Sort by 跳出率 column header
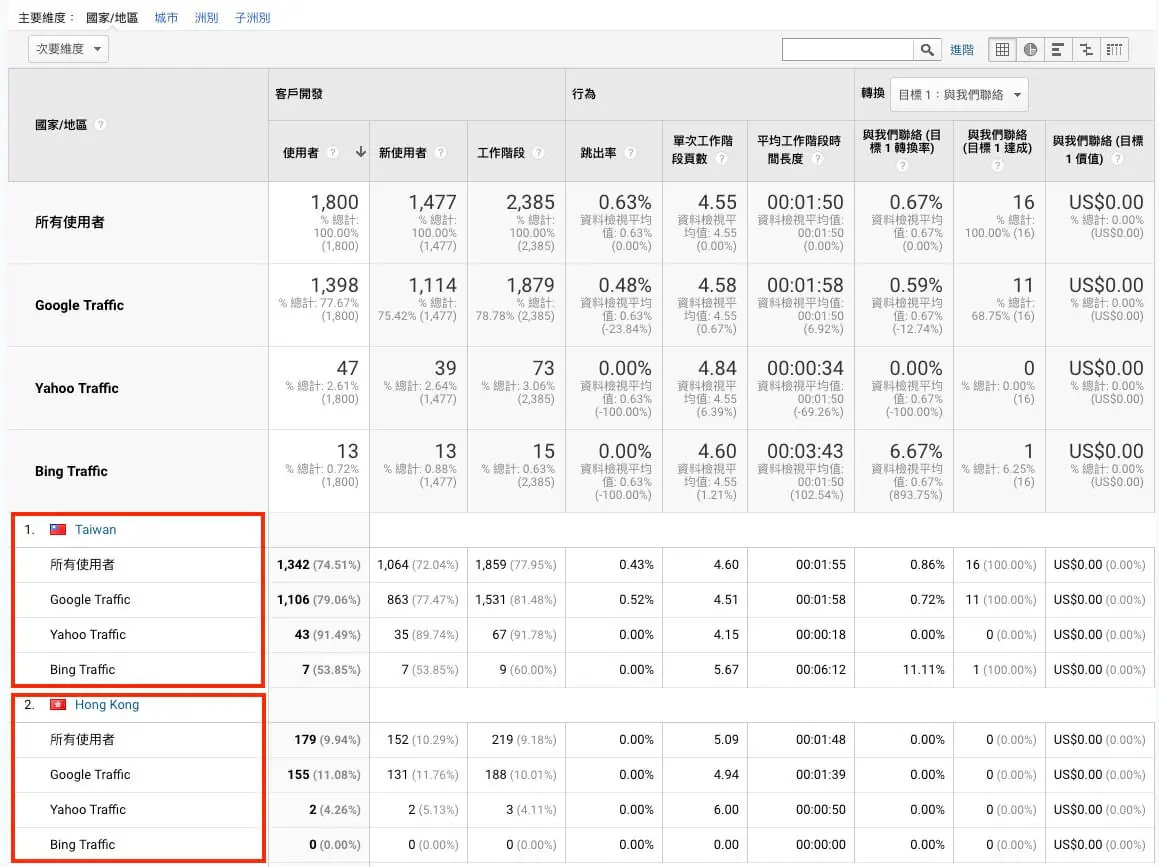The image size is (1159, 867). tap(598, 152)
